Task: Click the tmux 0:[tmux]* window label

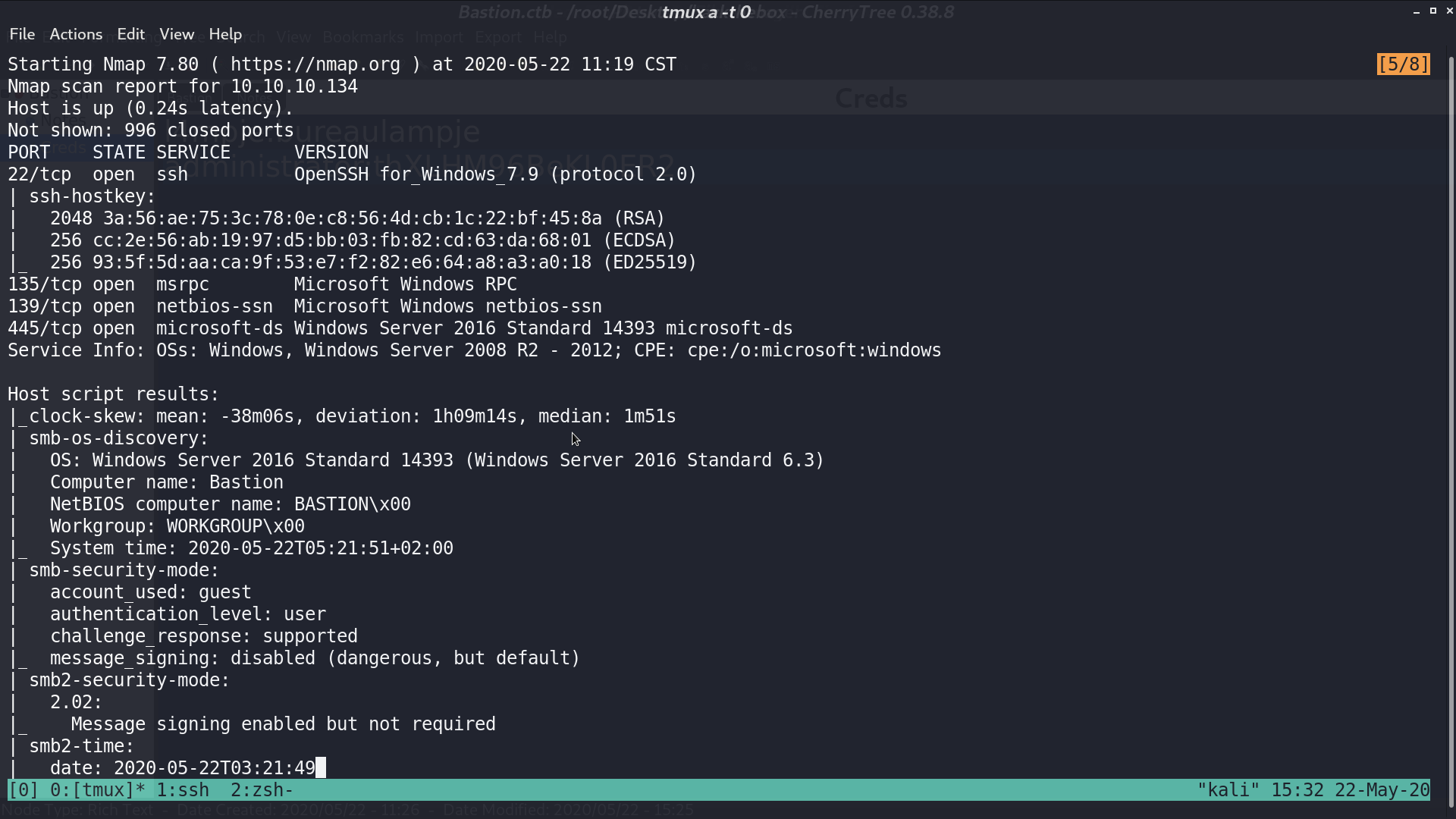Action: [98, 790]
